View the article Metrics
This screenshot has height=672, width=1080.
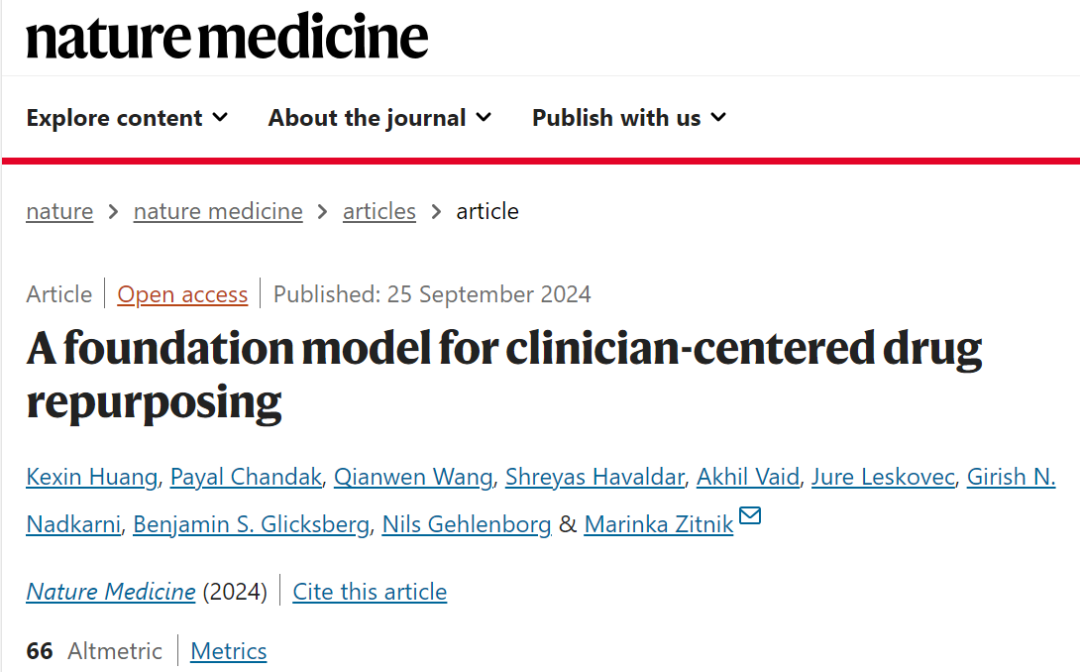pyautogui.click(x=229, y=651)
